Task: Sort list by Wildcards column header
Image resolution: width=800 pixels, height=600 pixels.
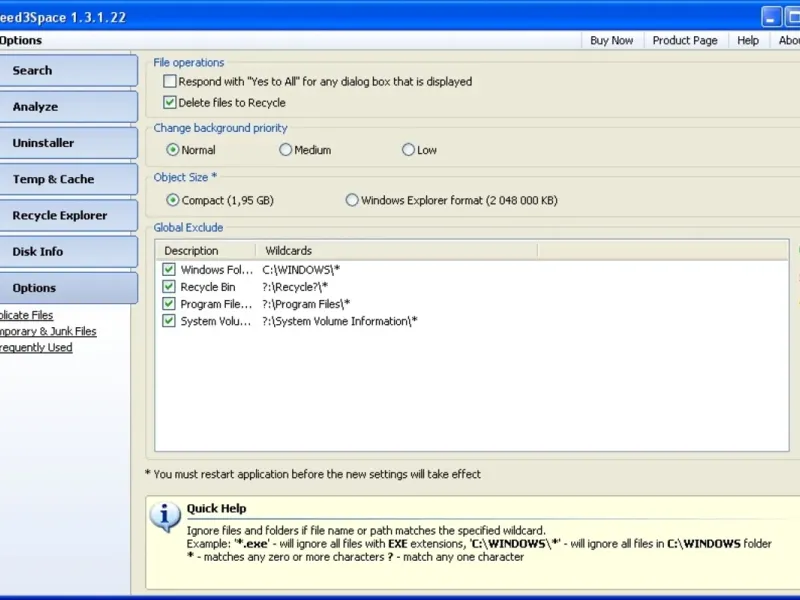Action: pos(396,251)
